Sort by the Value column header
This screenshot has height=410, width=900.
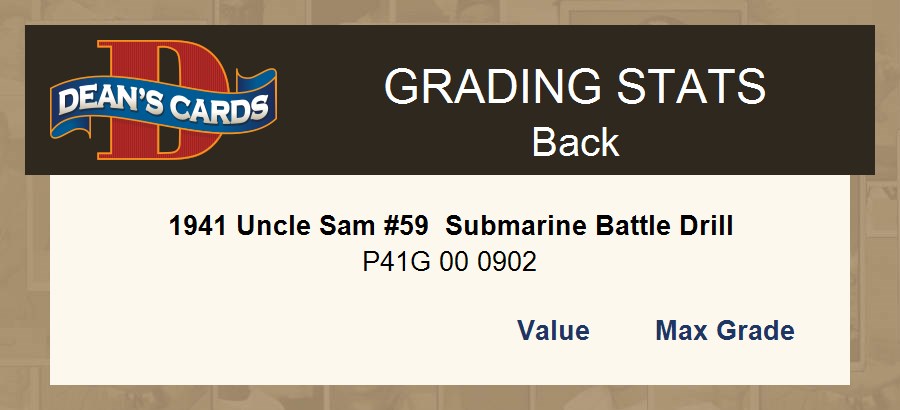pos(553,331)
